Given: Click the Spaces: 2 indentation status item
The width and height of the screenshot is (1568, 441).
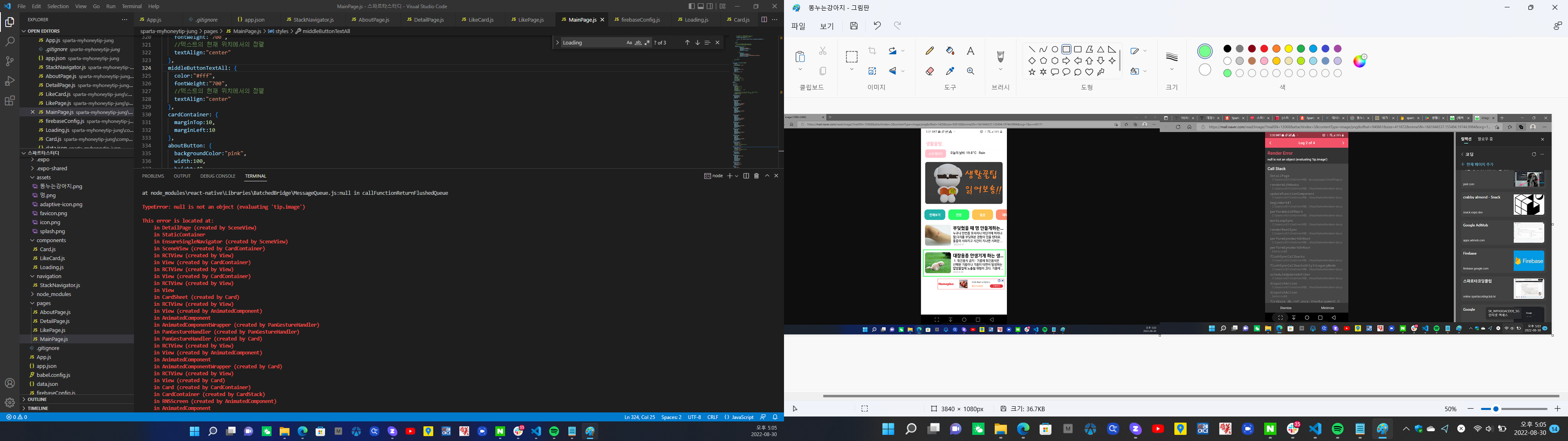Looking at the screenshot, I should 671,417.
